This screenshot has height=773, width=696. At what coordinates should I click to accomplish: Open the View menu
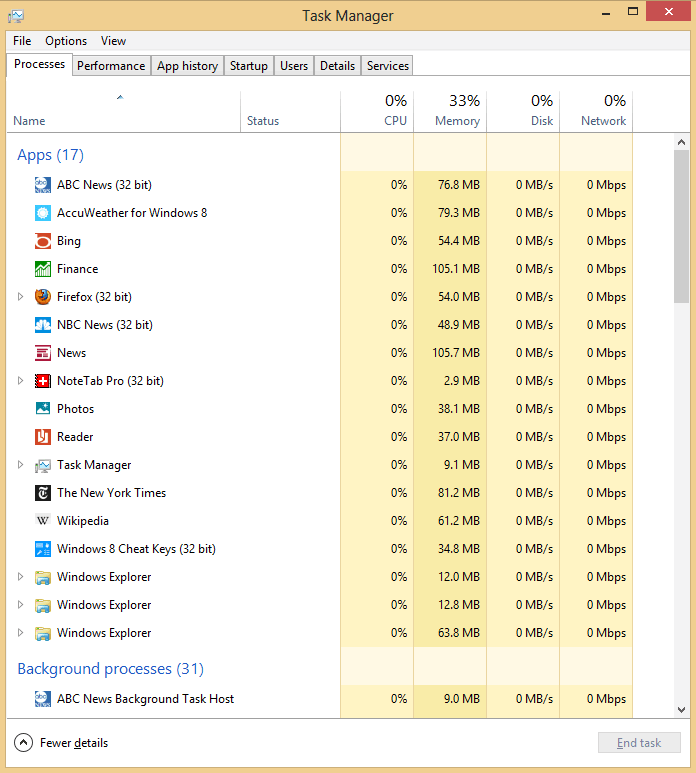(113, 41)
